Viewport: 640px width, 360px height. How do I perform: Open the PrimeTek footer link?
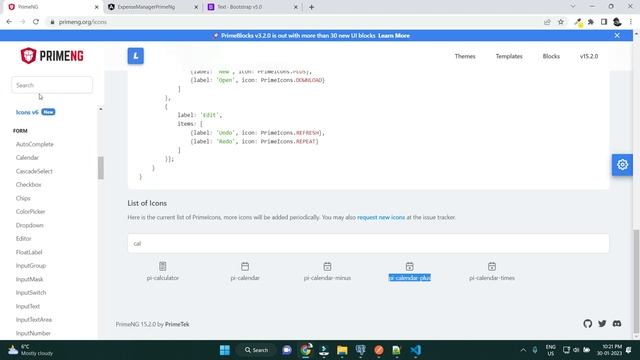coord(177,324)
